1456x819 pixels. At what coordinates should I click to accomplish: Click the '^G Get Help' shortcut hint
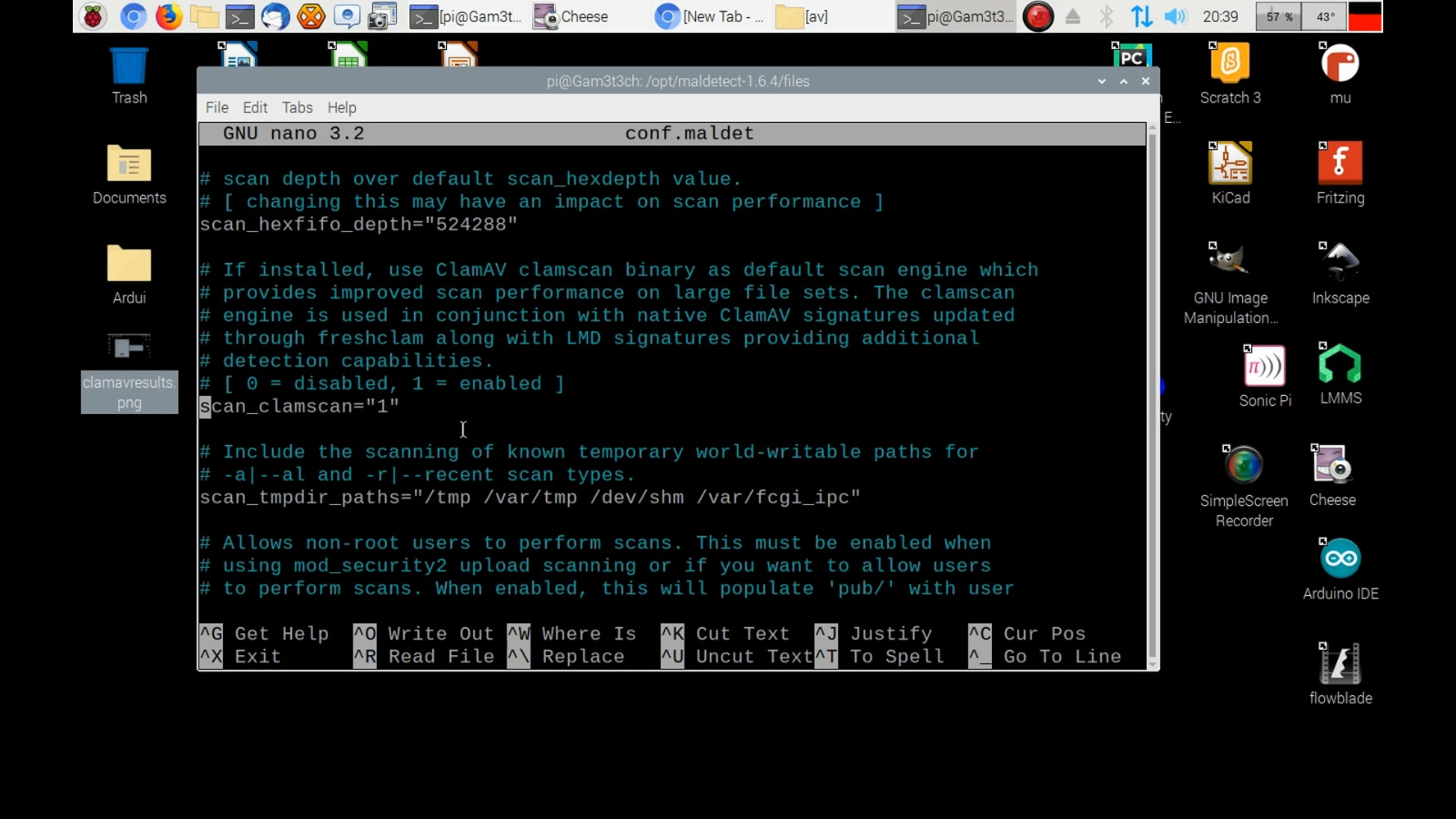264,633
